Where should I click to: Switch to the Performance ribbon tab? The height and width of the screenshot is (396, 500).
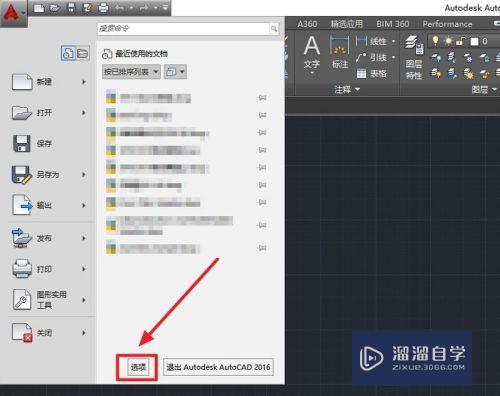coord(447,24)
